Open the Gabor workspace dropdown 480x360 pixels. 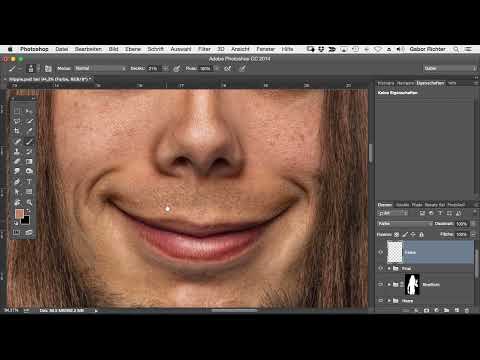point(450,68)
